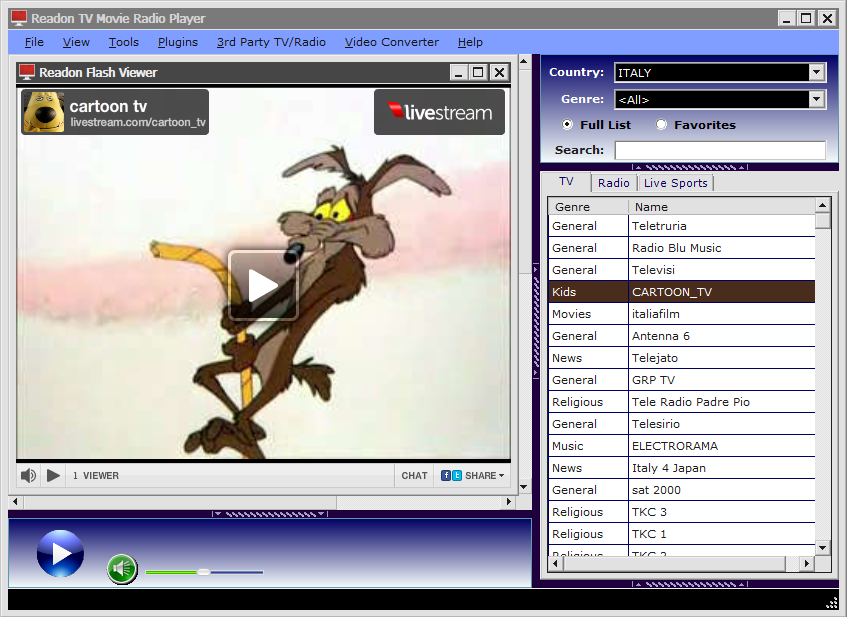Viewport: 847px width, 617px height.
Task: Click channel list scroll up arrow
Action: (x=822, y=205)
